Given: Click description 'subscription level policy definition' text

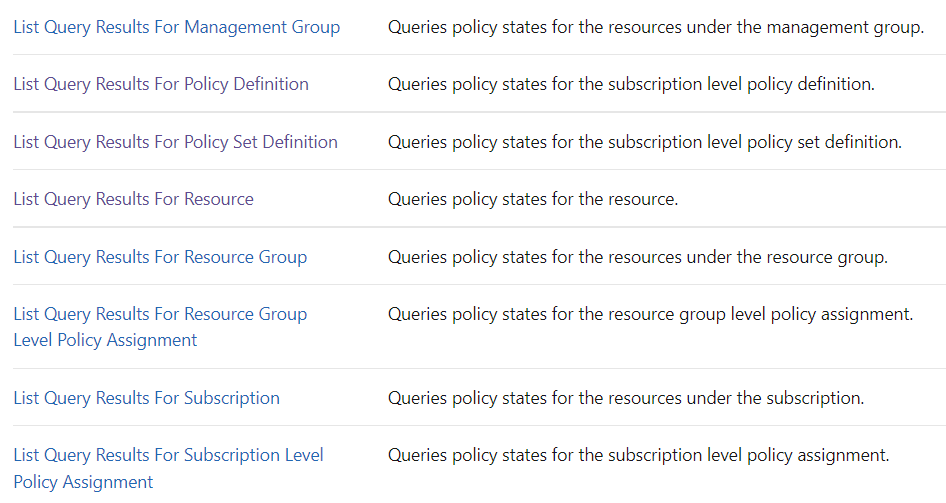Looking at the screenshot, I should (631, 84).
